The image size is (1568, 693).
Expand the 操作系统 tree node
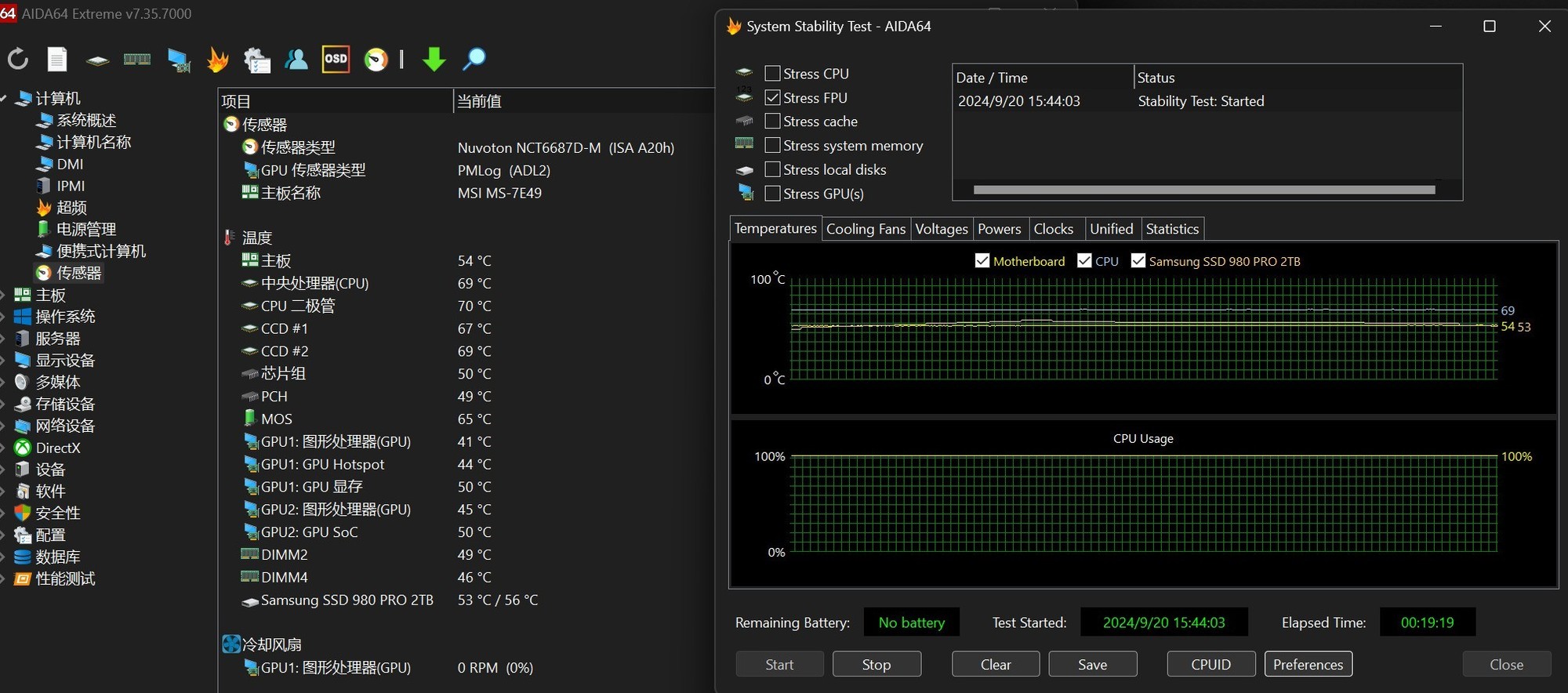3,317
